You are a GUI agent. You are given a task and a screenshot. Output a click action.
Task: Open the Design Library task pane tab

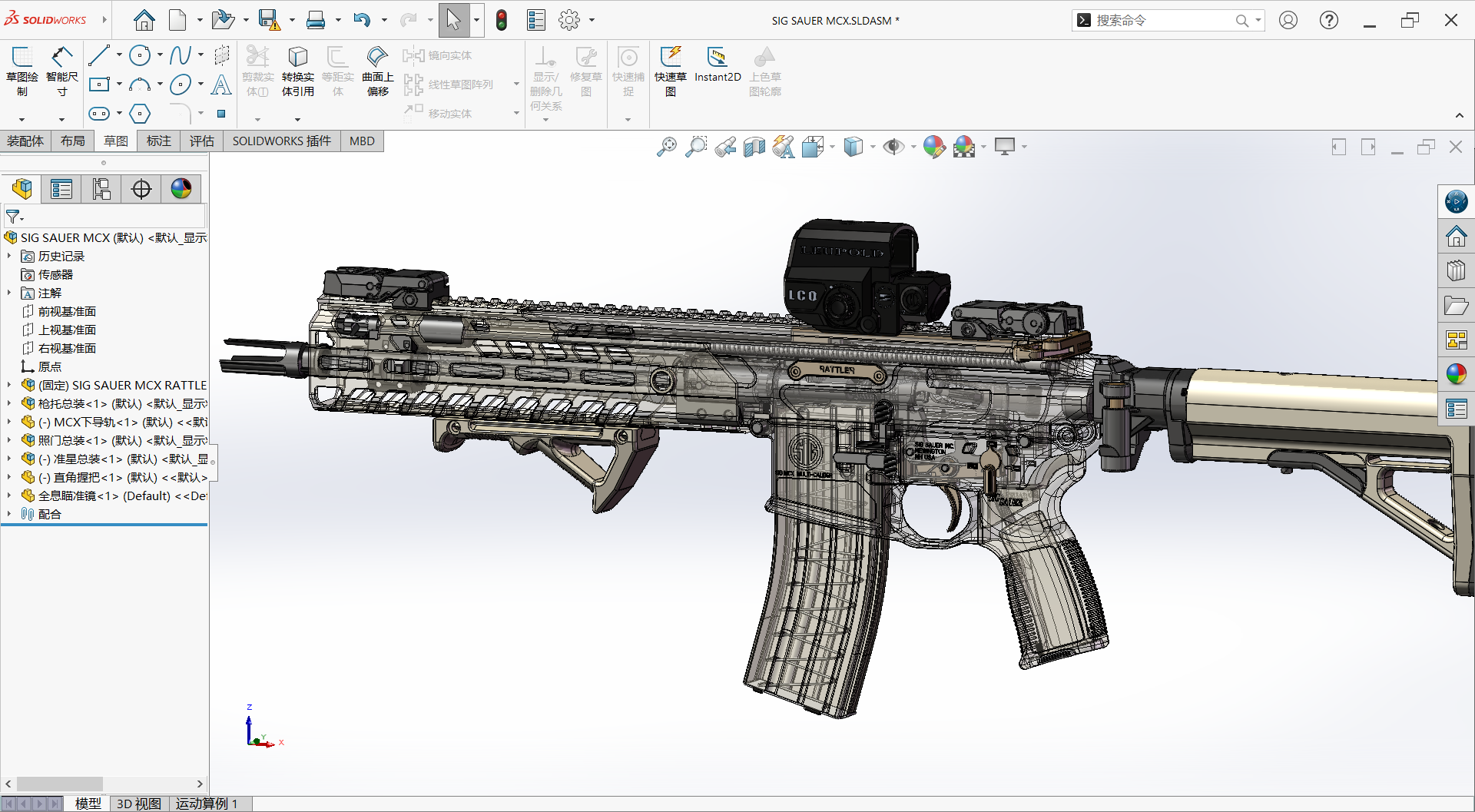1456,270
